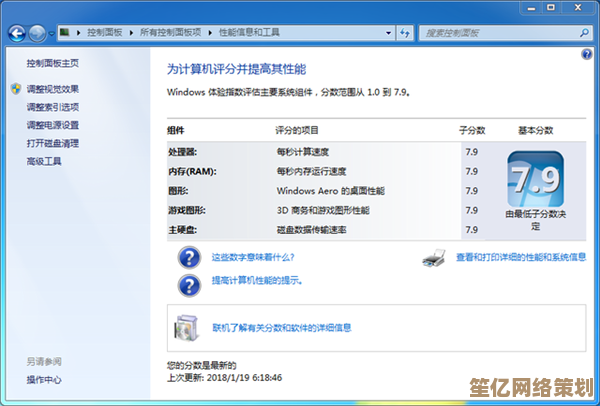The height and width of the screenshot is (406, 600).
Task: Click the 7.9 base score badge
Action: [x=535, y=179]
